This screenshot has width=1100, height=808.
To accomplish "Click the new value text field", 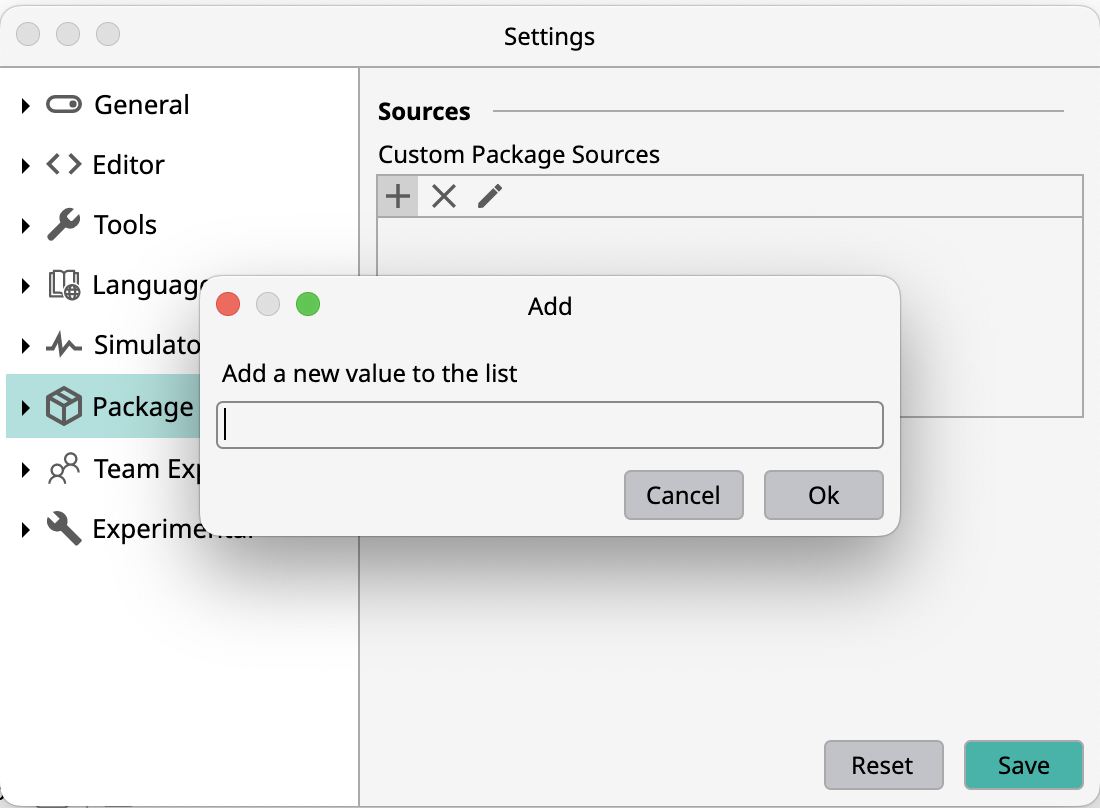I will point(549,424).
